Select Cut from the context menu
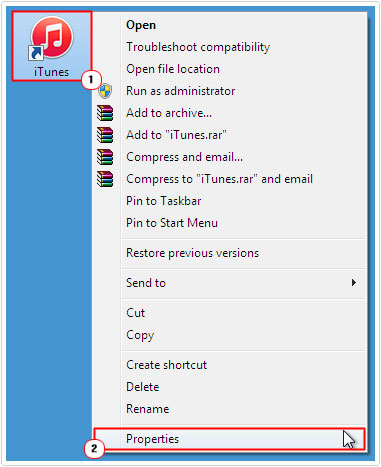This screenshot has height=467, width=381. (230, 313)
